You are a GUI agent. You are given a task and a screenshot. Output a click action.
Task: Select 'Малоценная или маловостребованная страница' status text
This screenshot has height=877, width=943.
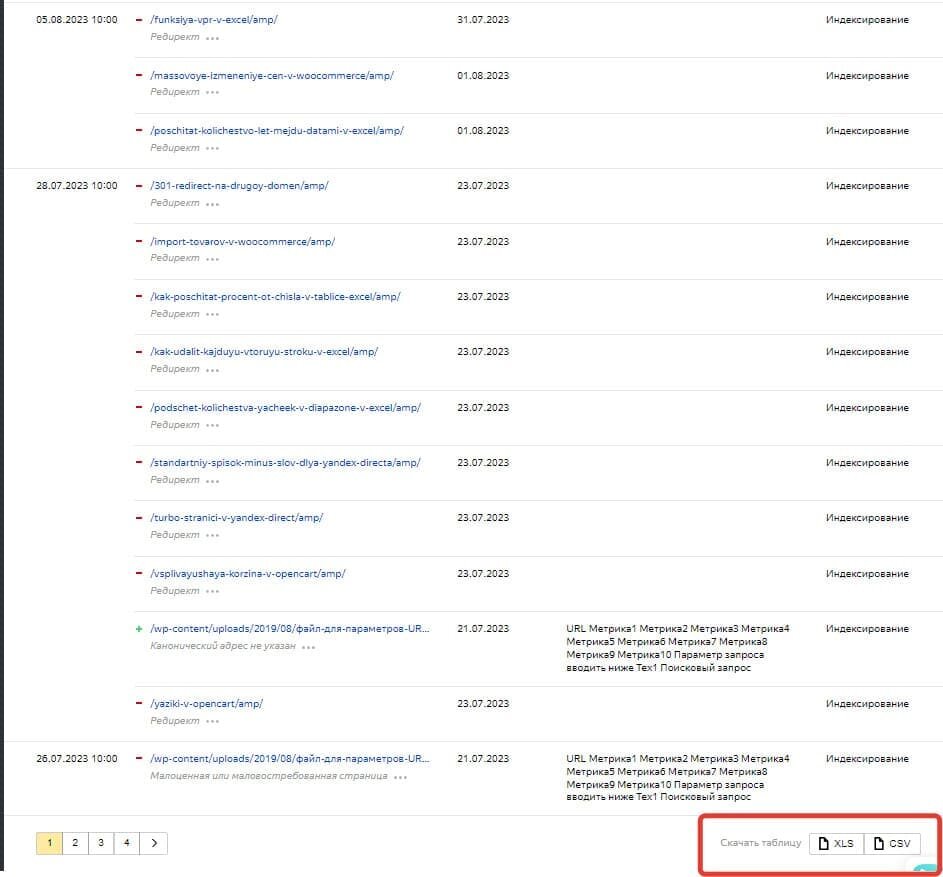(269, 776)
